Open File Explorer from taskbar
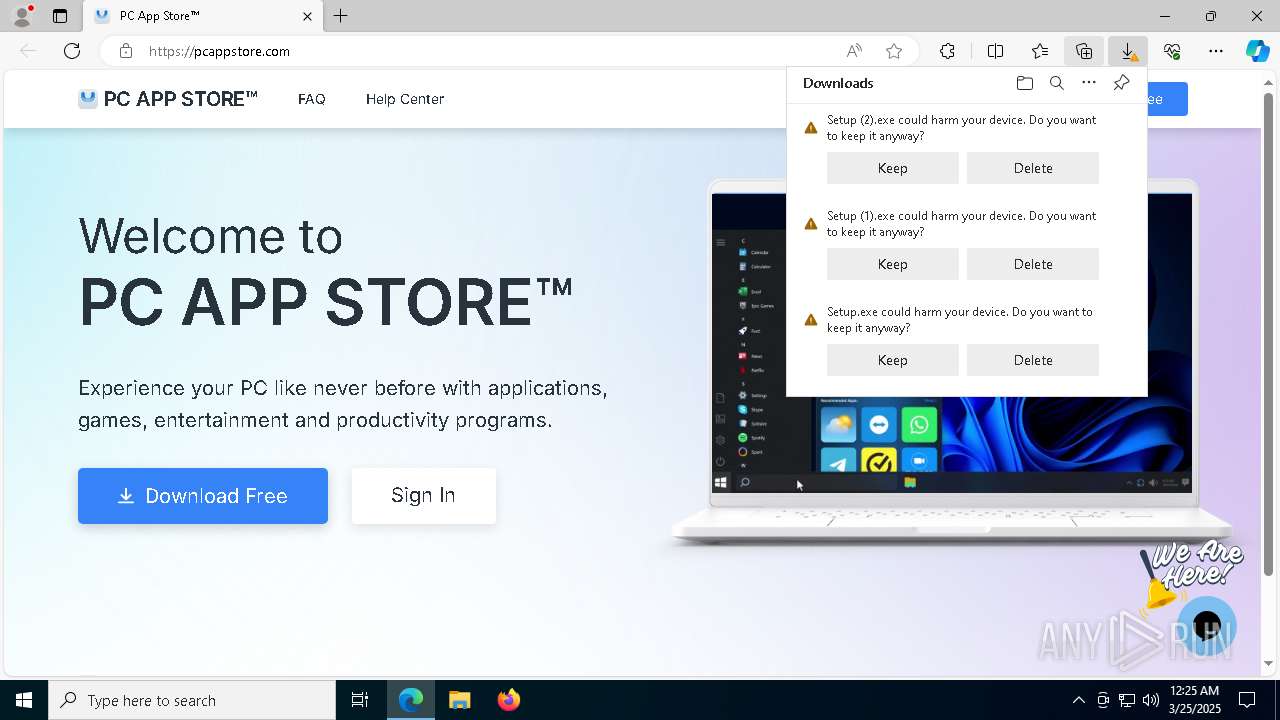The width and height of the screenshot is (1280, 720). 459,700
